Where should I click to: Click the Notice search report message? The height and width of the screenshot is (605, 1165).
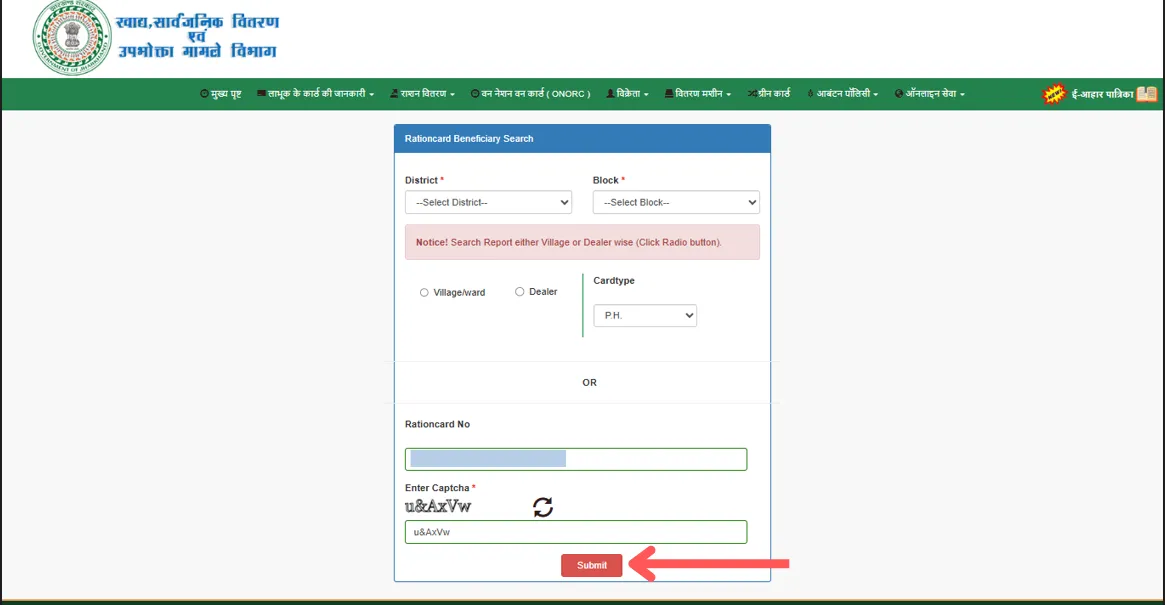coord(582,242)
